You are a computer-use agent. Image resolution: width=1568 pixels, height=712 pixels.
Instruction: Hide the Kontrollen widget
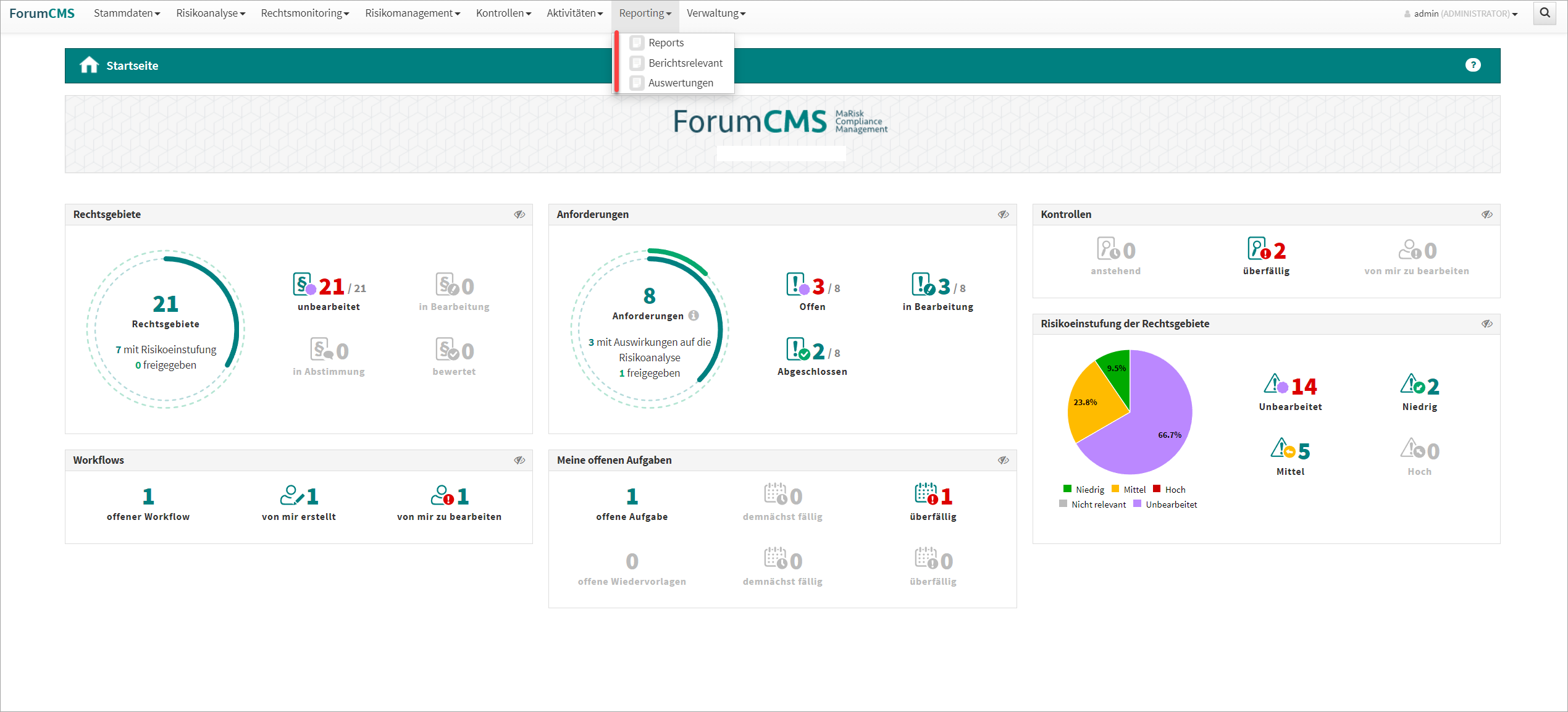click(x=1486, y=214)
